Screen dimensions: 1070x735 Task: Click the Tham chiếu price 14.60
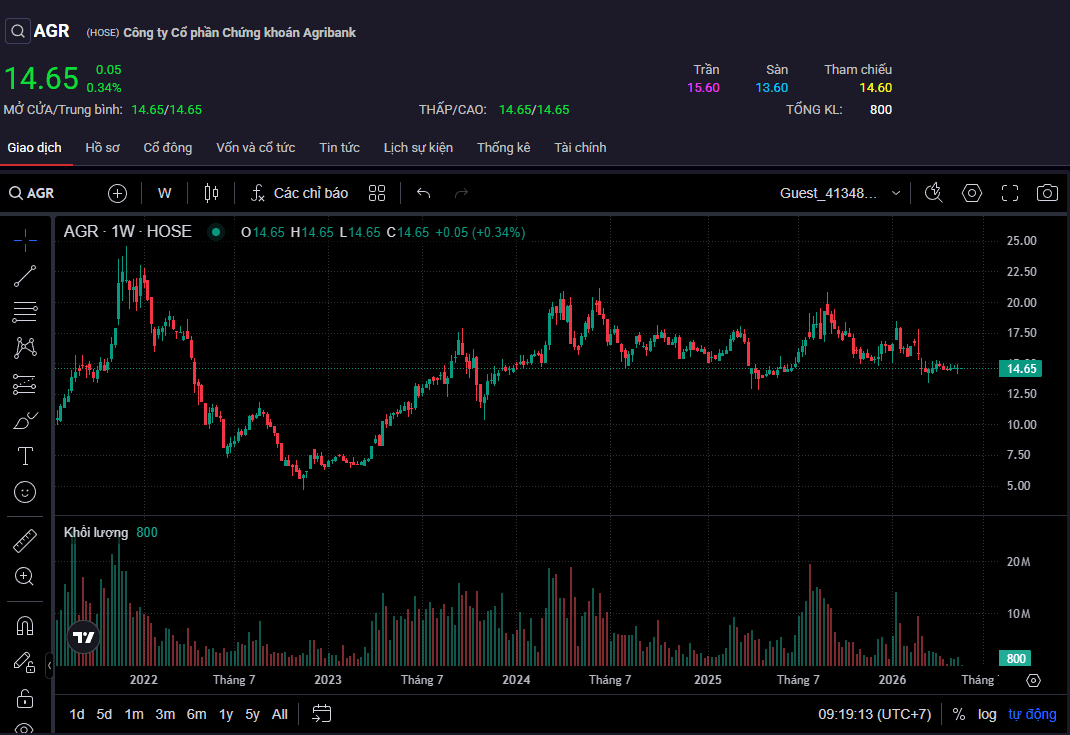pos(876,87)
